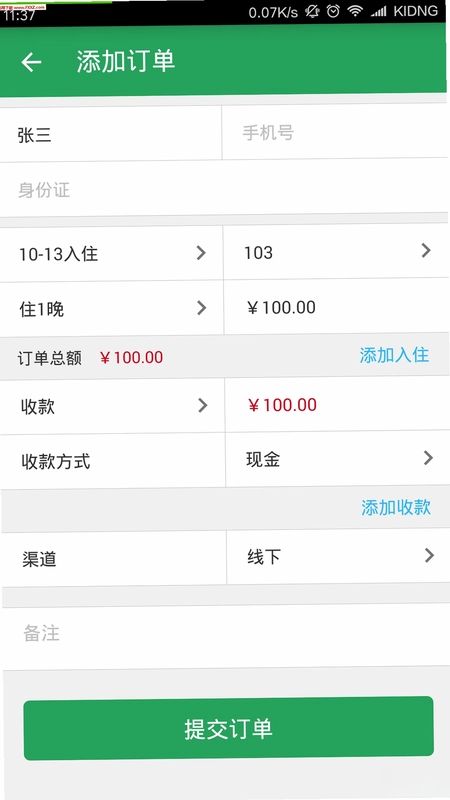Focus the 身份证 ID number field
This screenshot has height=800, width=450.
tap(224, 189)
